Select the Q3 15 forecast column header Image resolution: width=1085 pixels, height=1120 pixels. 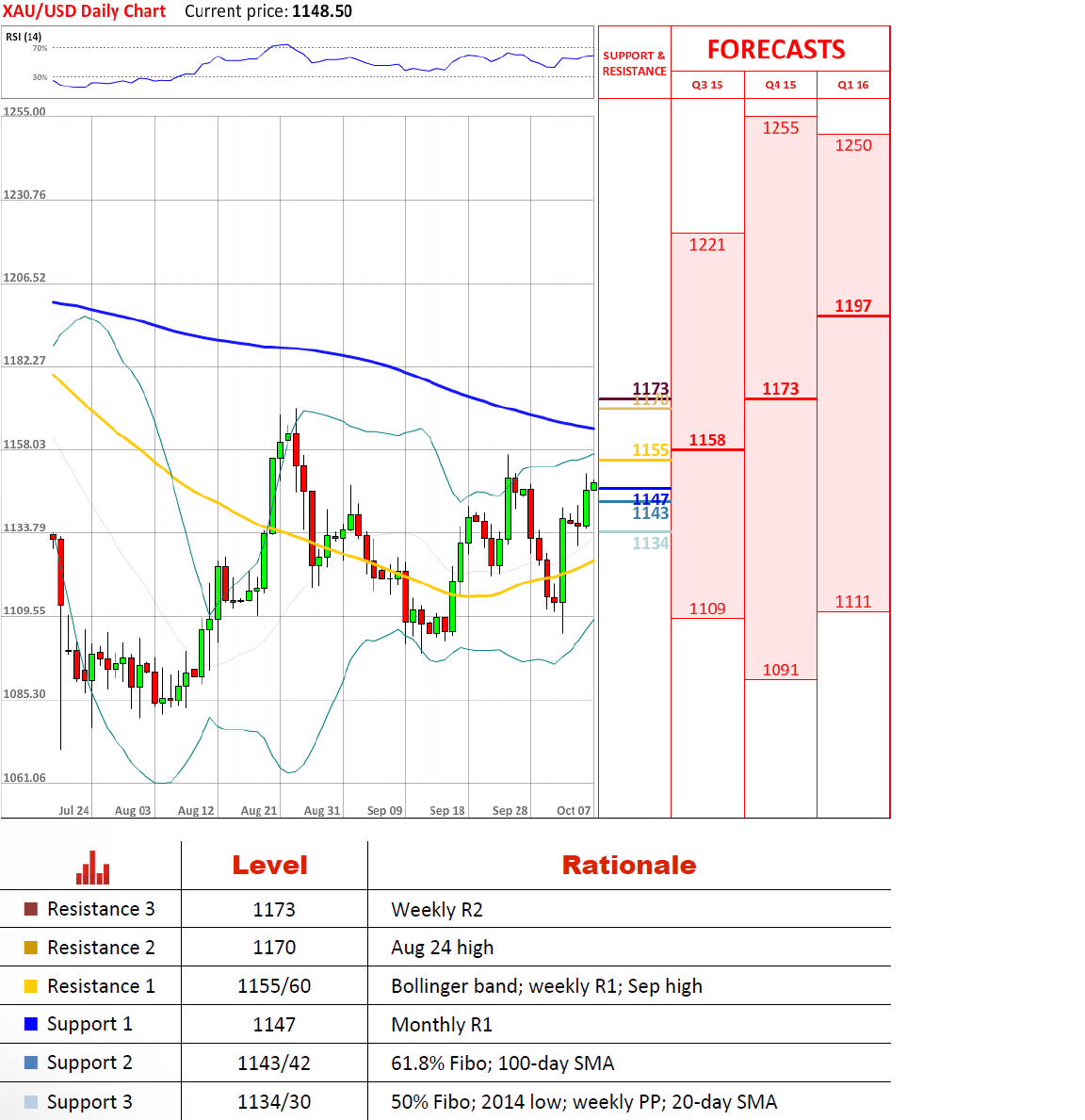tap(707, 85)
